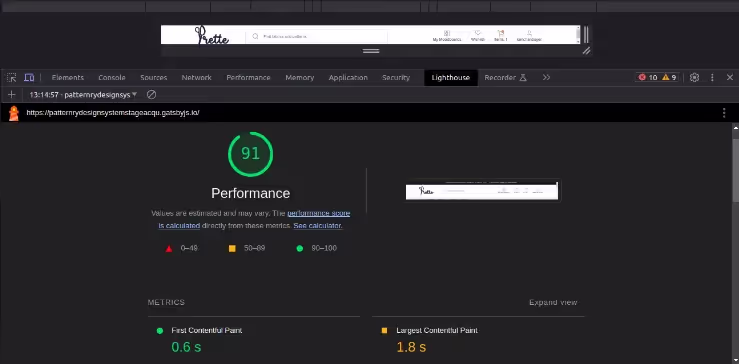Open the Application tab

tap(348, 78)
